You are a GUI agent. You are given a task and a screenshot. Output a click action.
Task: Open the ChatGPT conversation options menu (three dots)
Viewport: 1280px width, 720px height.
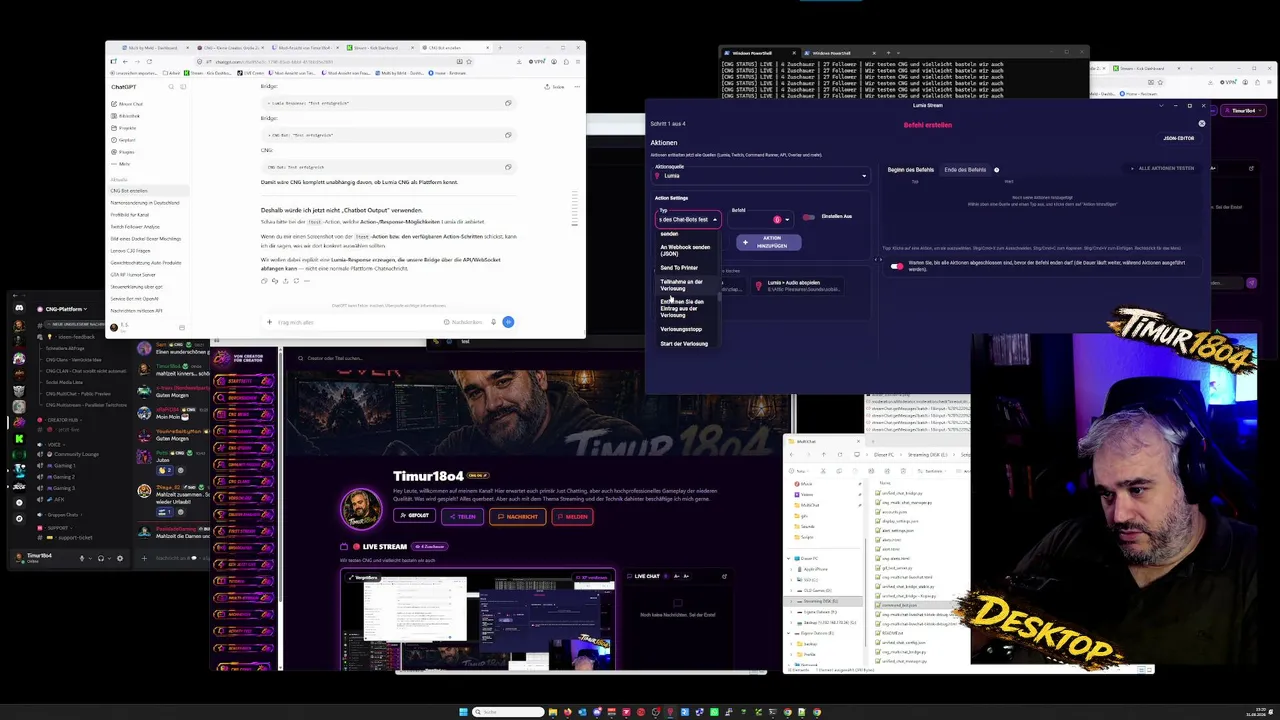coord(575,87)
